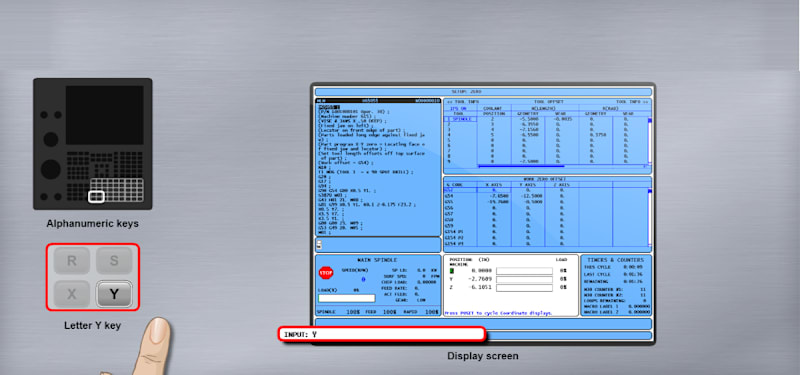
Task: Click the red STOP spindle icon
Action: pyautogui.click(x=326, y=272)
